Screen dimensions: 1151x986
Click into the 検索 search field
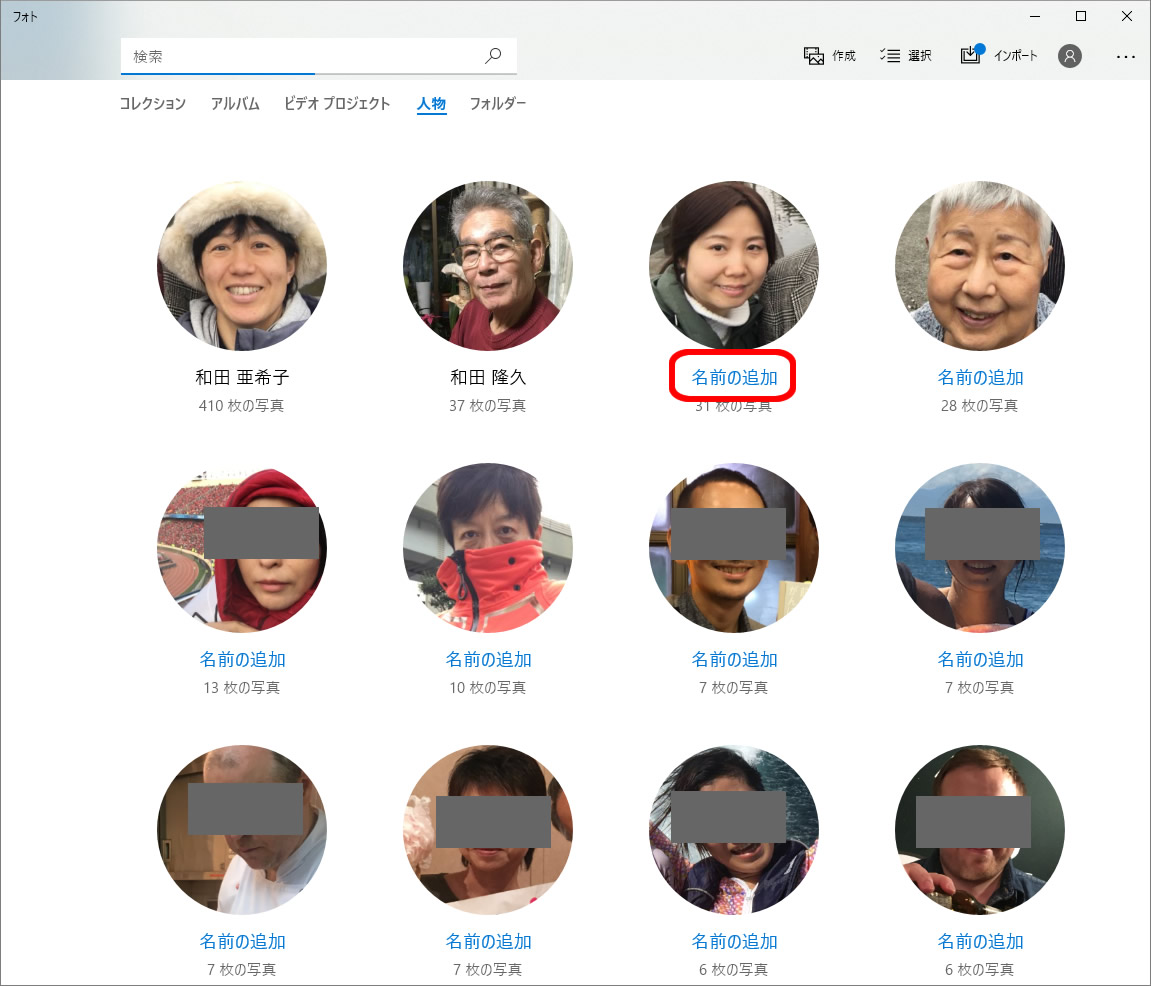coord(300,57)
